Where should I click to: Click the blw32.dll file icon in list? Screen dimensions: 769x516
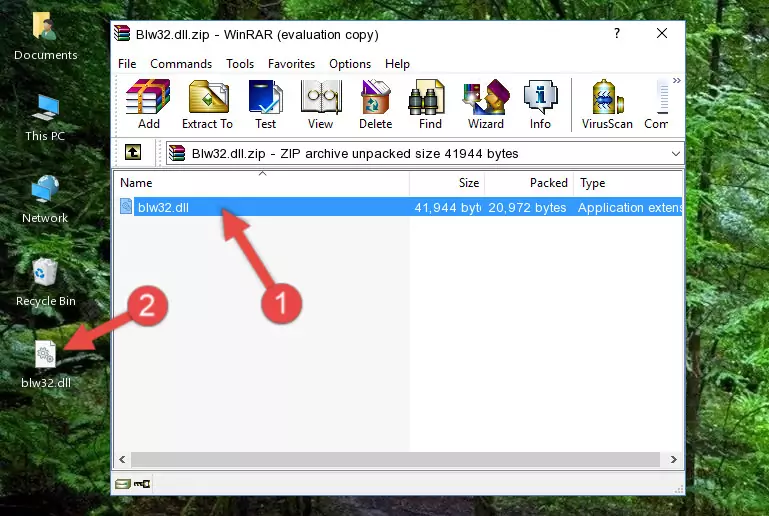click(126, 206)
